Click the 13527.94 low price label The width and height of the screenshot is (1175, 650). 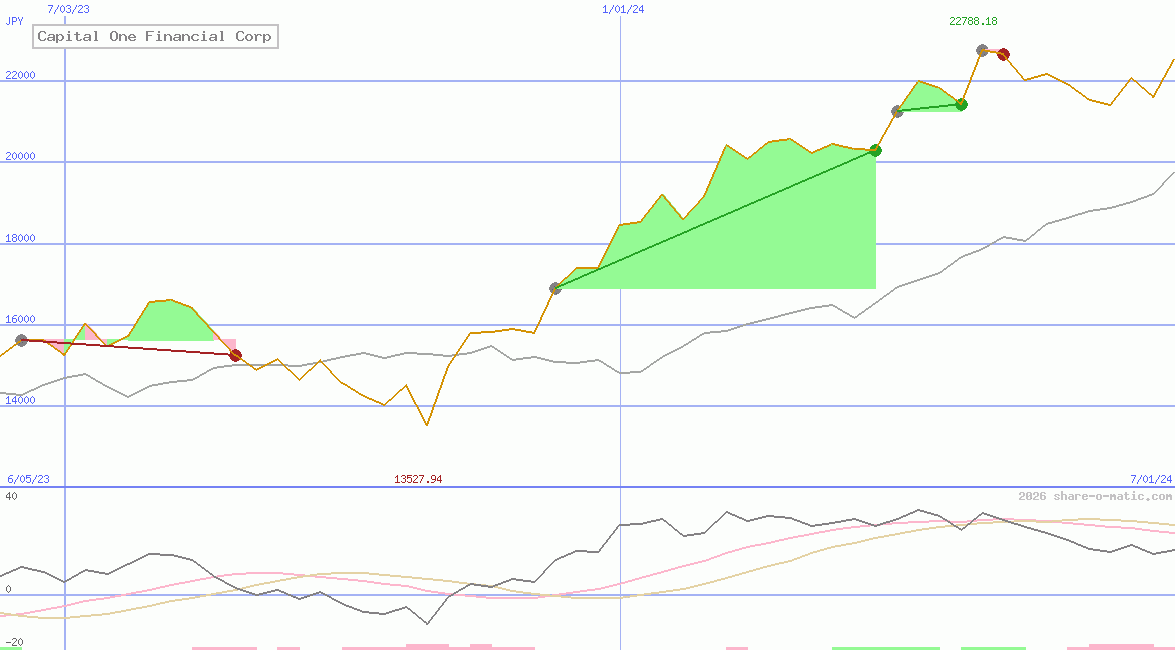(418, 479)
